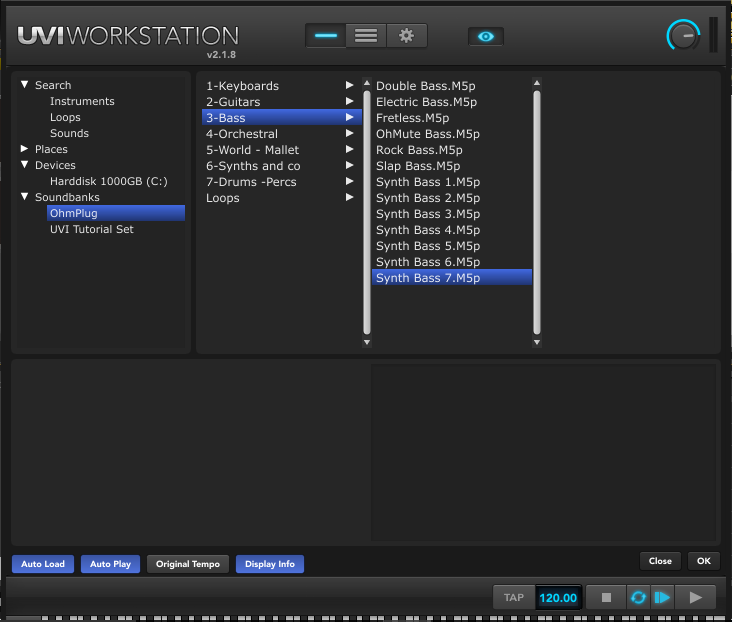Open the 1-Keyboards category
Image resolution: width=732 pixels, height=622 pixels.
coord(281,86)
